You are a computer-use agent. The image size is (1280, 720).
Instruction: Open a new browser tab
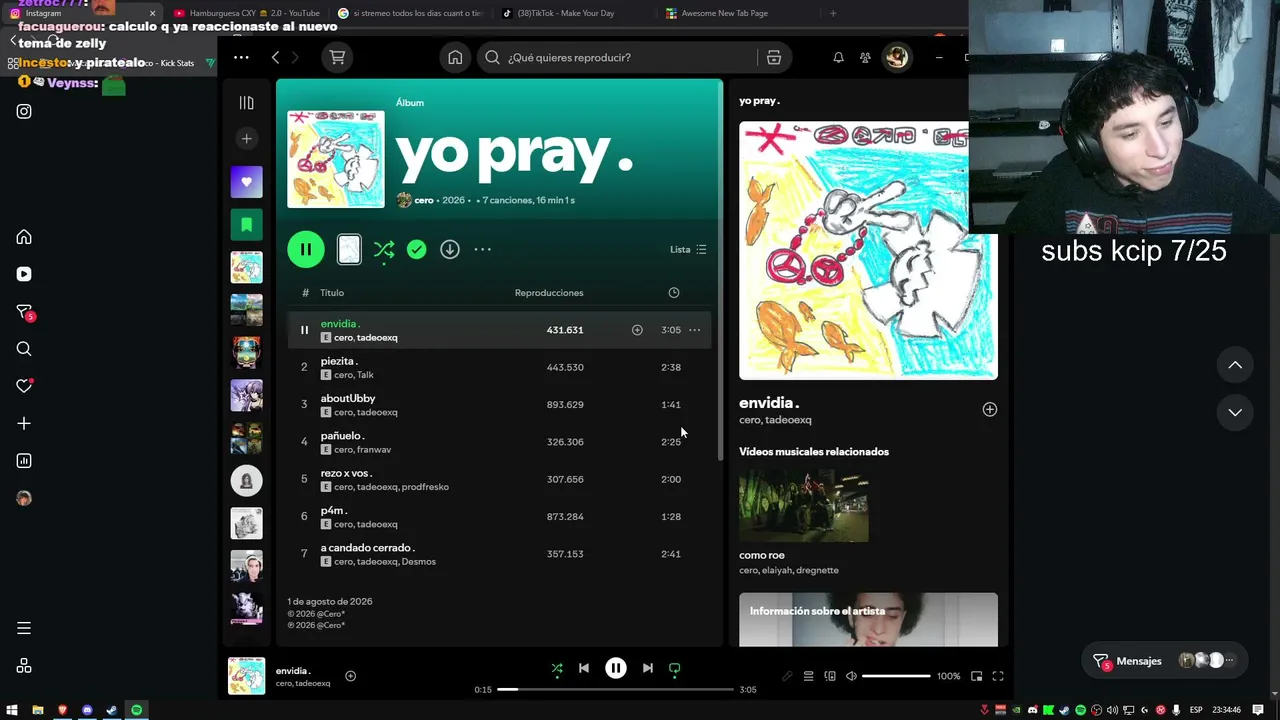pos(833,13)
